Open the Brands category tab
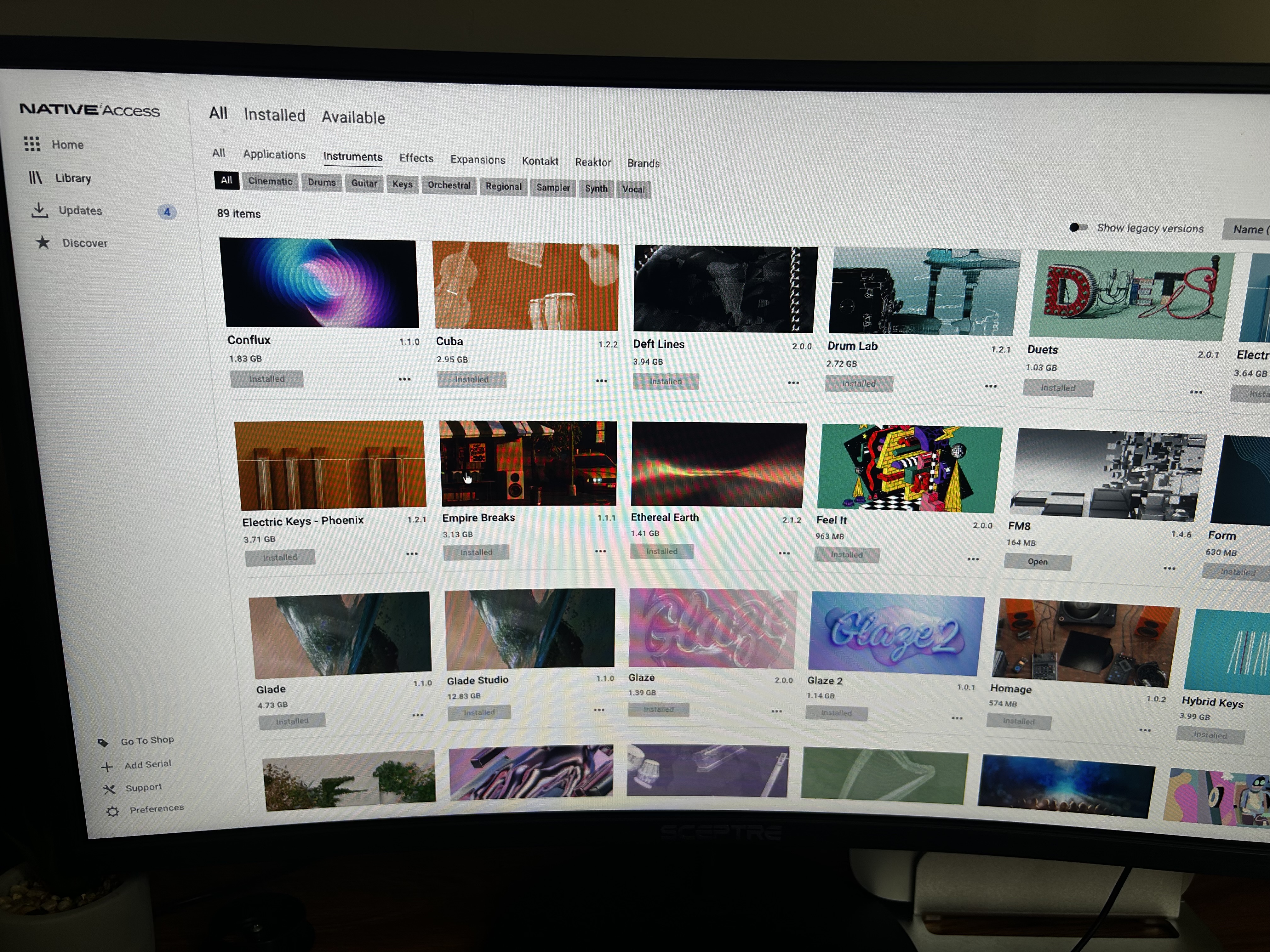Viewport: 1270px width, 952px height. pyautogui.click(x=644, y=163)
